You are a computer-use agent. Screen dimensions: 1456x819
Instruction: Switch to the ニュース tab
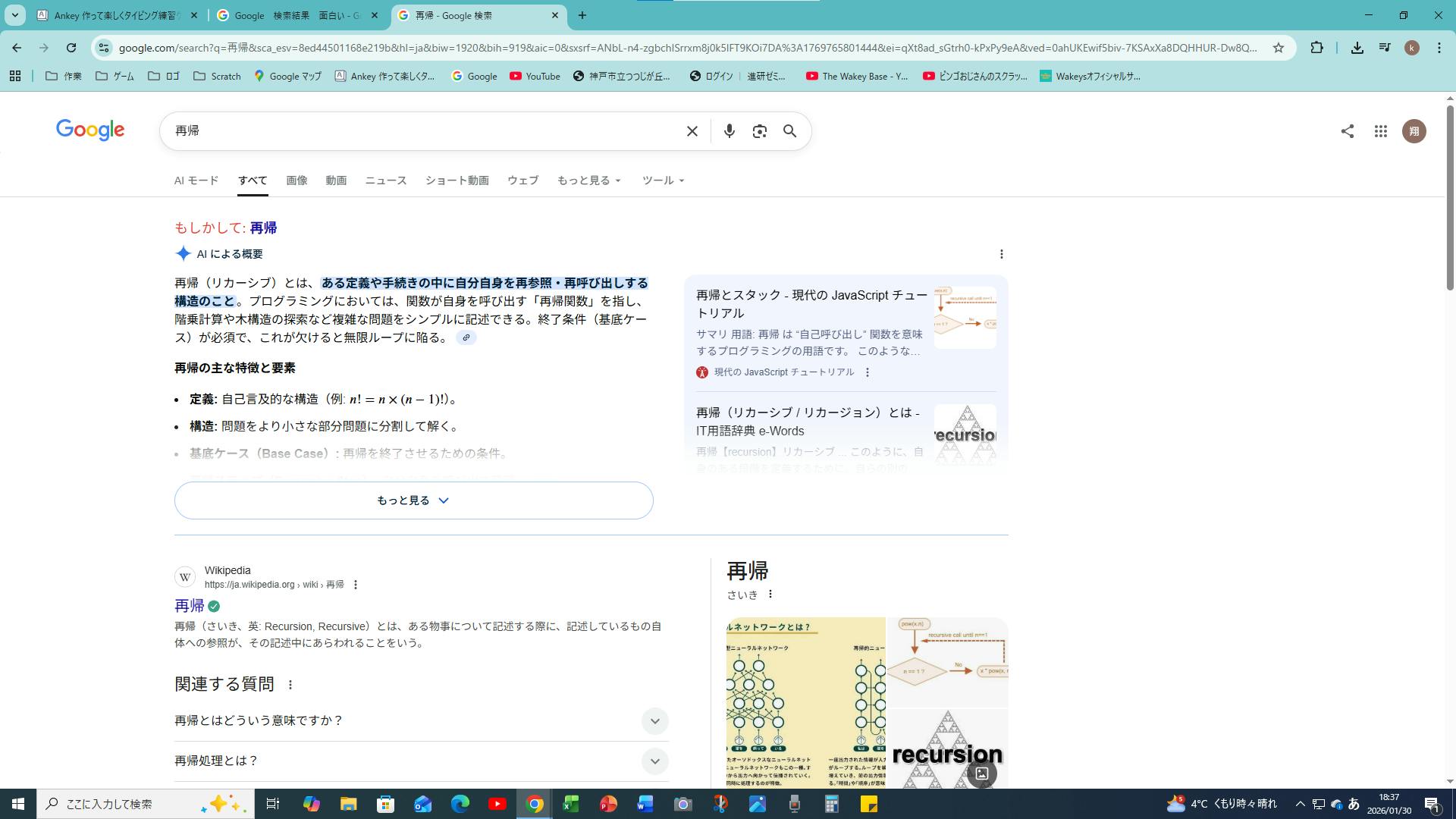point(385,180)
